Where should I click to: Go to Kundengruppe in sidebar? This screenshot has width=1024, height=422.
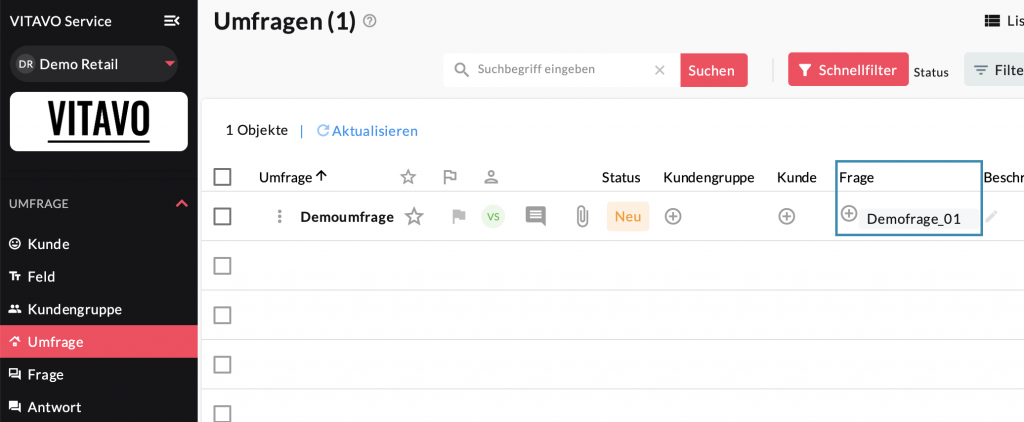coord(74,309)
